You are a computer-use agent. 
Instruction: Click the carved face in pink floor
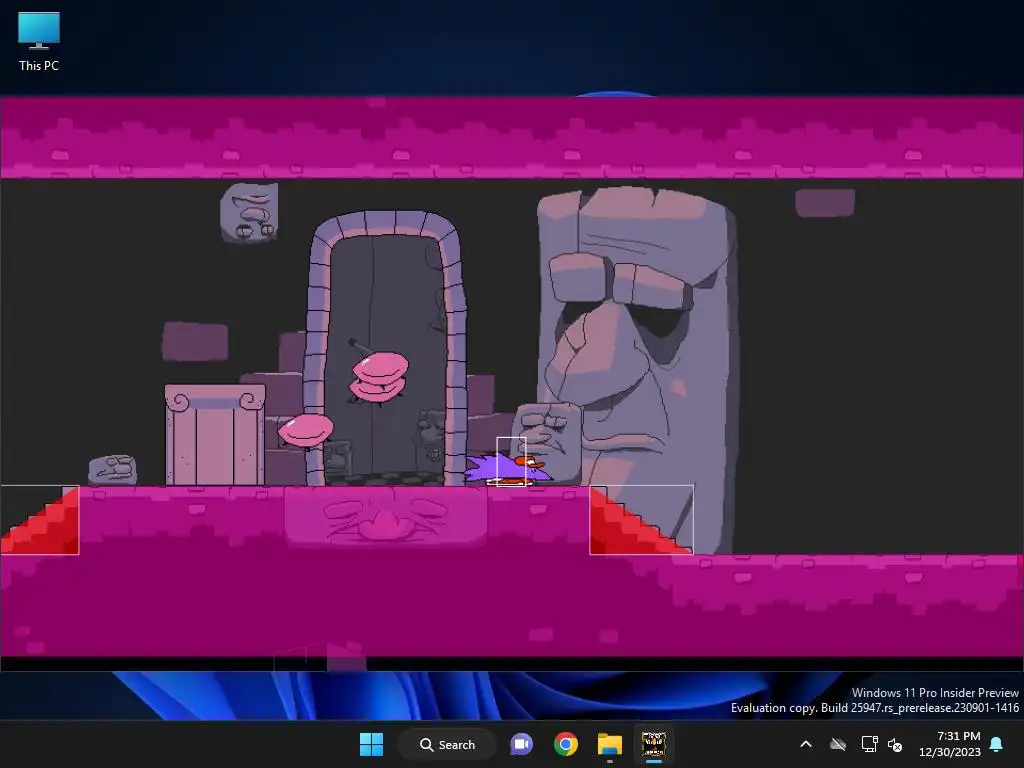[x=385, y=517]
